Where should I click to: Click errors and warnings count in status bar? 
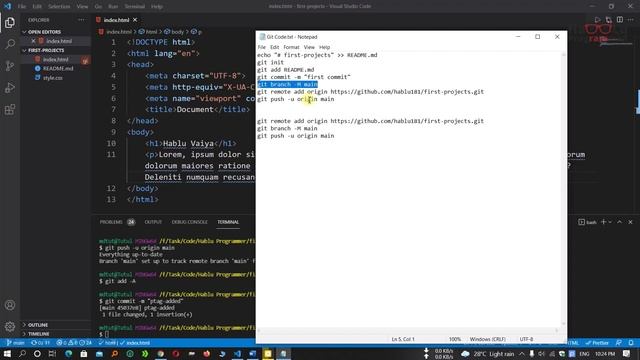point(74,343)
